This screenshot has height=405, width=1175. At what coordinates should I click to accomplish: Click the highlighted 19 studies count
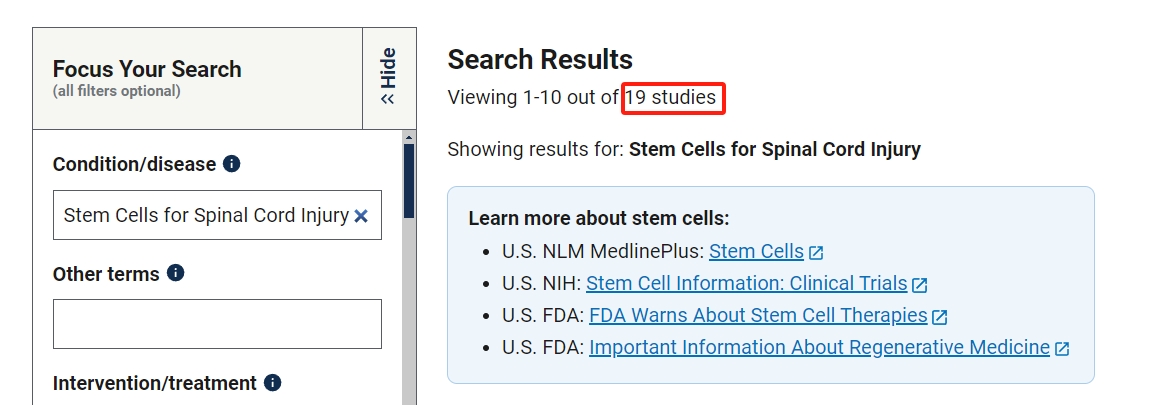click(672, 98)
